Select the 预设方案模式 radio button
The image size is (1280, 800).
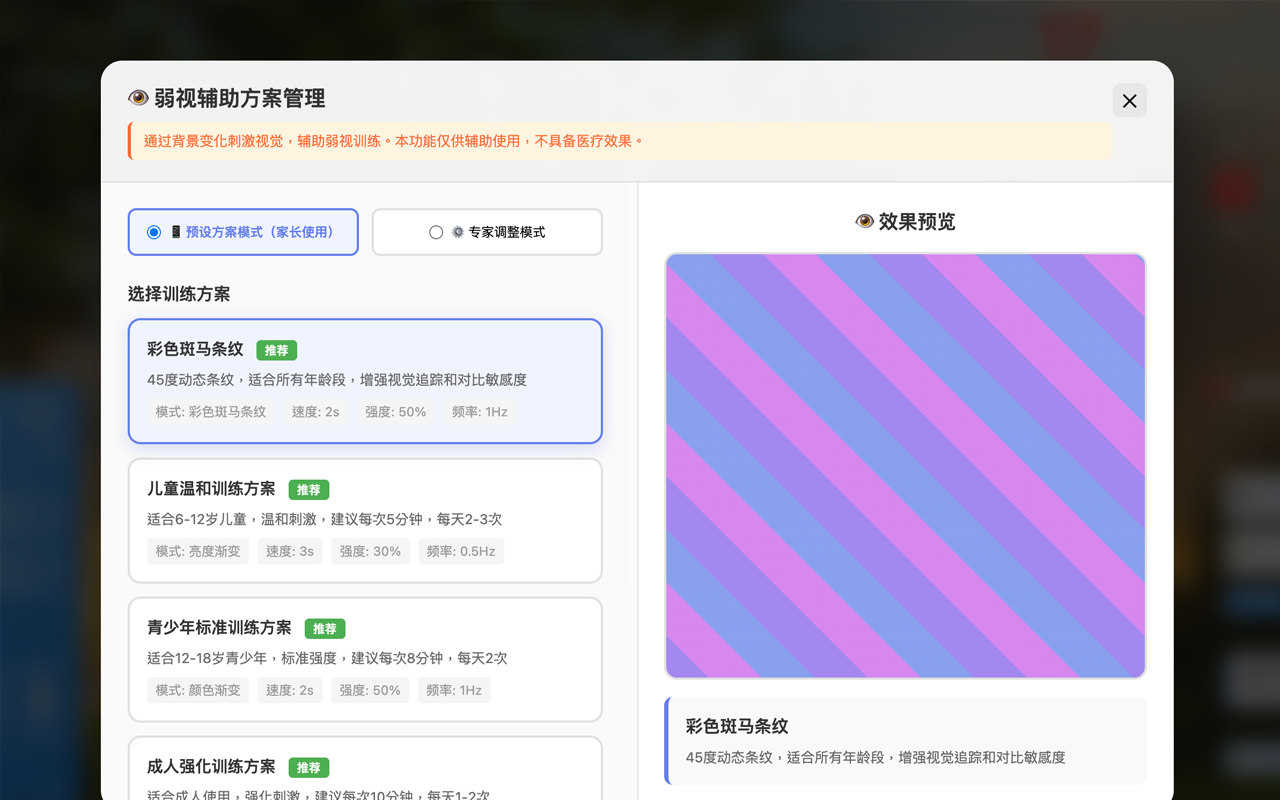[x=153, y=231]
